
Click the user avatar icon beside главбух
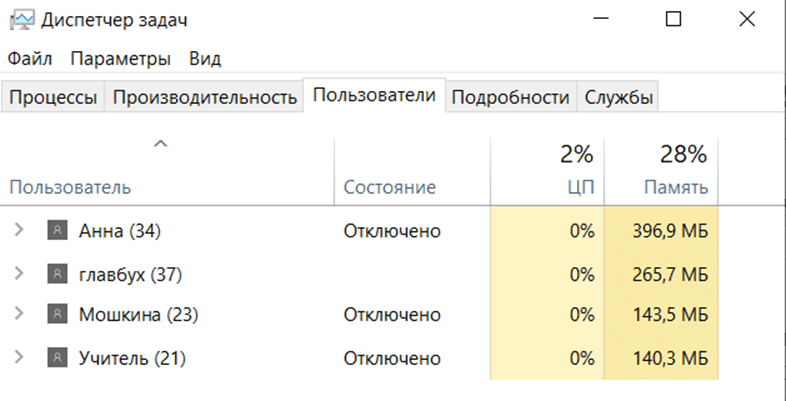56,273
